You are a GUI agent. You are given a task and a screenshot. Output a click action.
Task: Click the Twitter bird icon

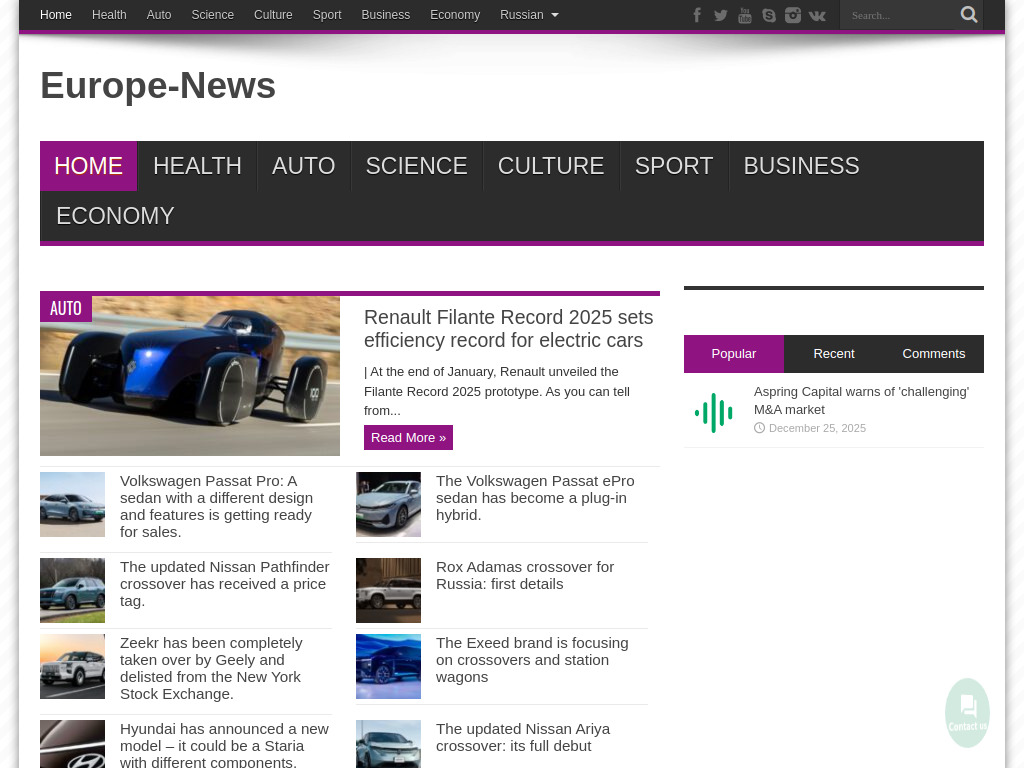[x=721, y=15]
